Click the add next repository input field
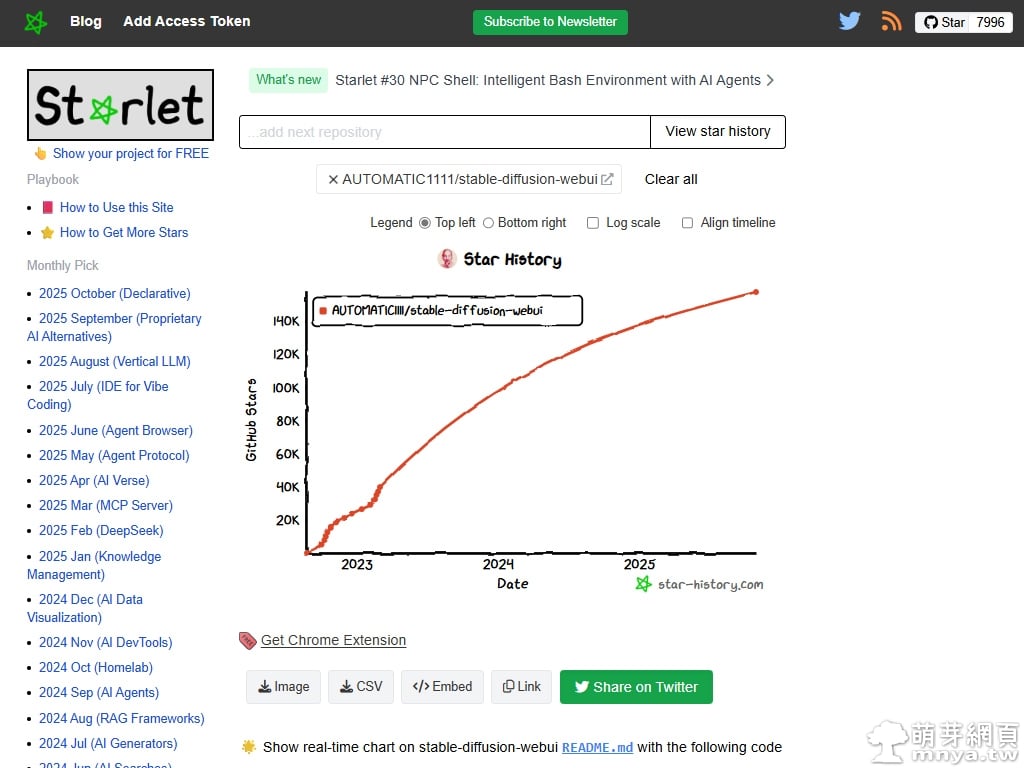The width and height of the screenshot is (1024, 768). [x=444, y=131]
